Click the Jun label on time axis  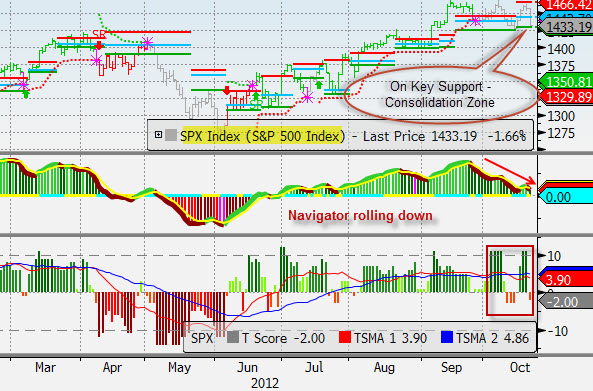[x=247, y=367]
